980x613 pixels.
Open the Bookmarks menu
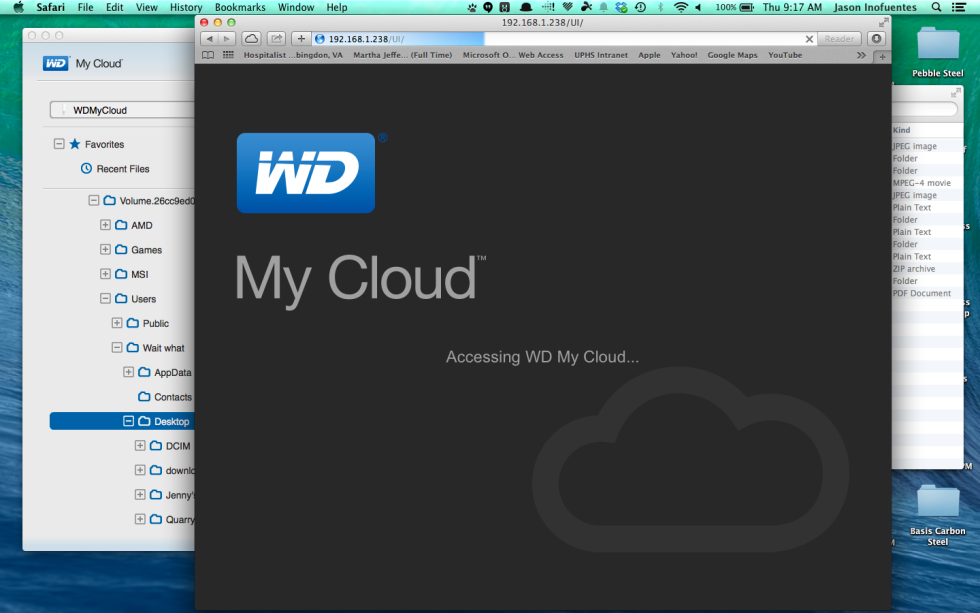pyautogui.click(x=240, y=7)
